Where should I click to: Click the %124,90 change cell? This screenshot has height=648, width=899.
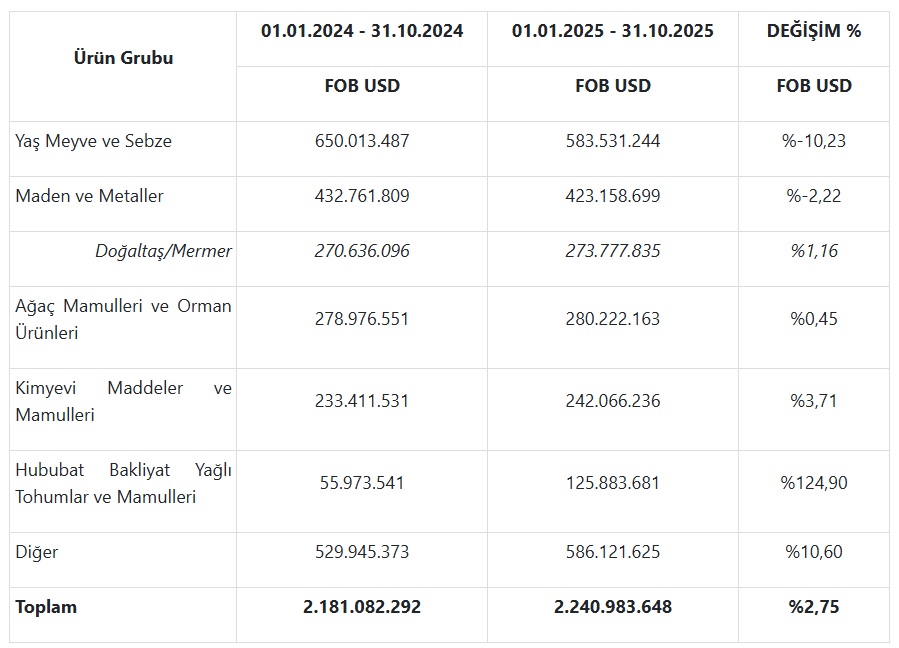[813, 483]
